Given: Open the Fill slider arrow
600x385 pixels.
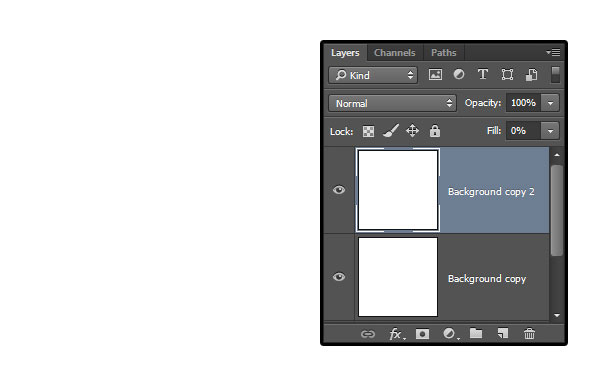Looking at the screenshot, I should 550,131.
